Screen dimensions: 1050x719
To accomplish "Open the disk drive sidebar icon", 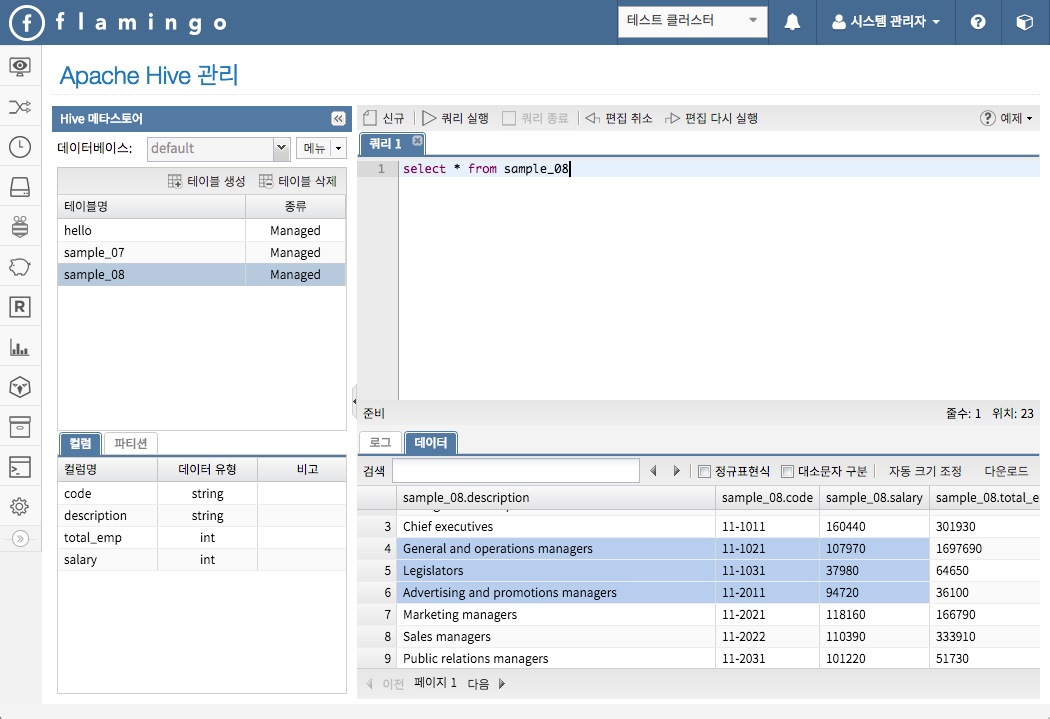I will (20, 187).
